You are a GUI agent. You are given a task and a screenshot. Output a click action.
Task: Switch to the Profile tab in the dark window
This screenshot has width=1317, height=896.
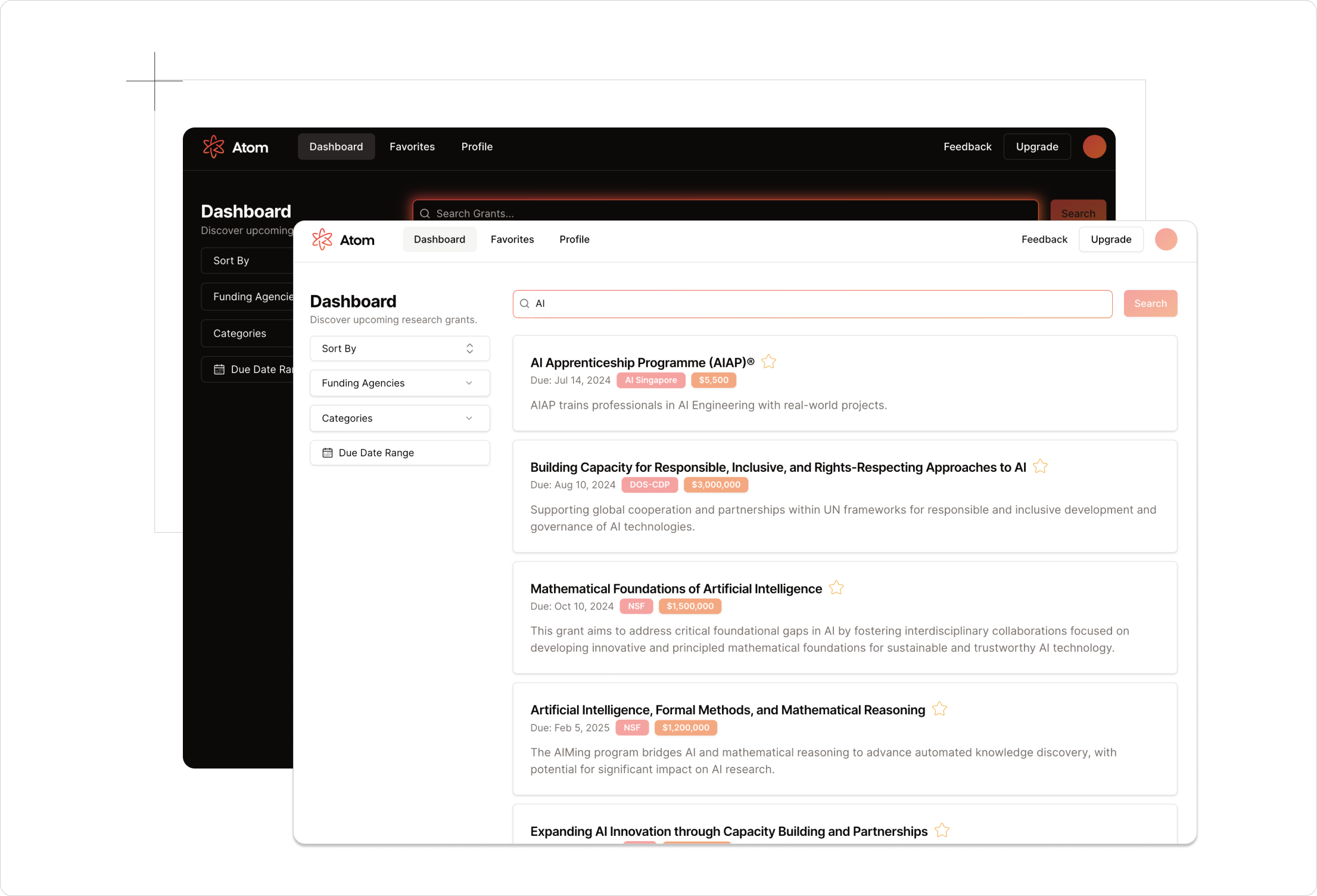(x=477, y=147)
